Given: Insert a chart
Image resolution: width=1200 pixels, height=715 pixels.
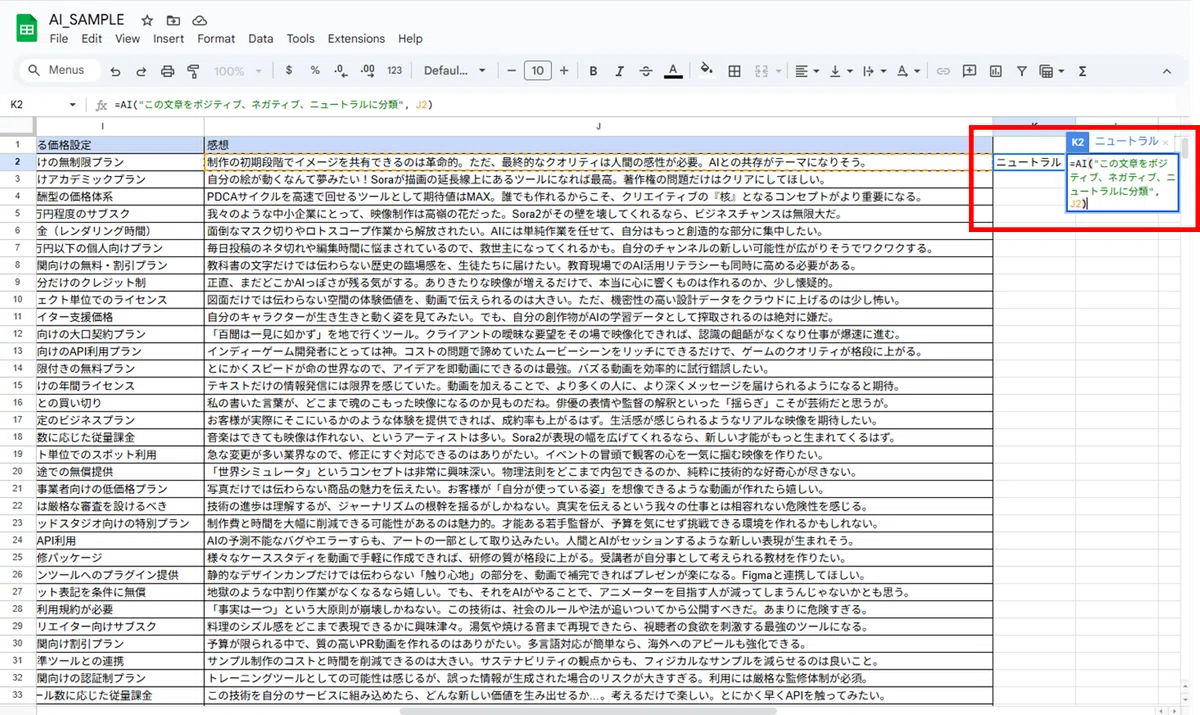Looking at the screenshot, I should pyautogui.click(x=995, y=71).
